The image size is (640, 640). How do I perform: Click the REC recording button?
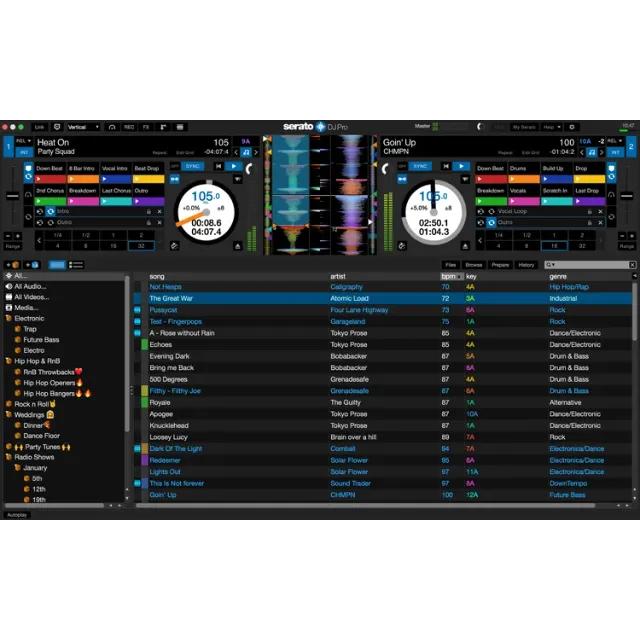128,127
